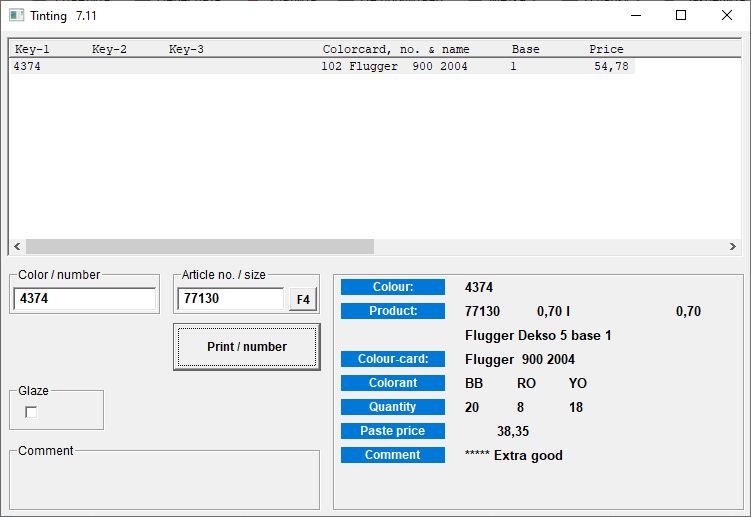Minimize the Tinting window
This screenshot has width=751, height=517.
(636, 15)
